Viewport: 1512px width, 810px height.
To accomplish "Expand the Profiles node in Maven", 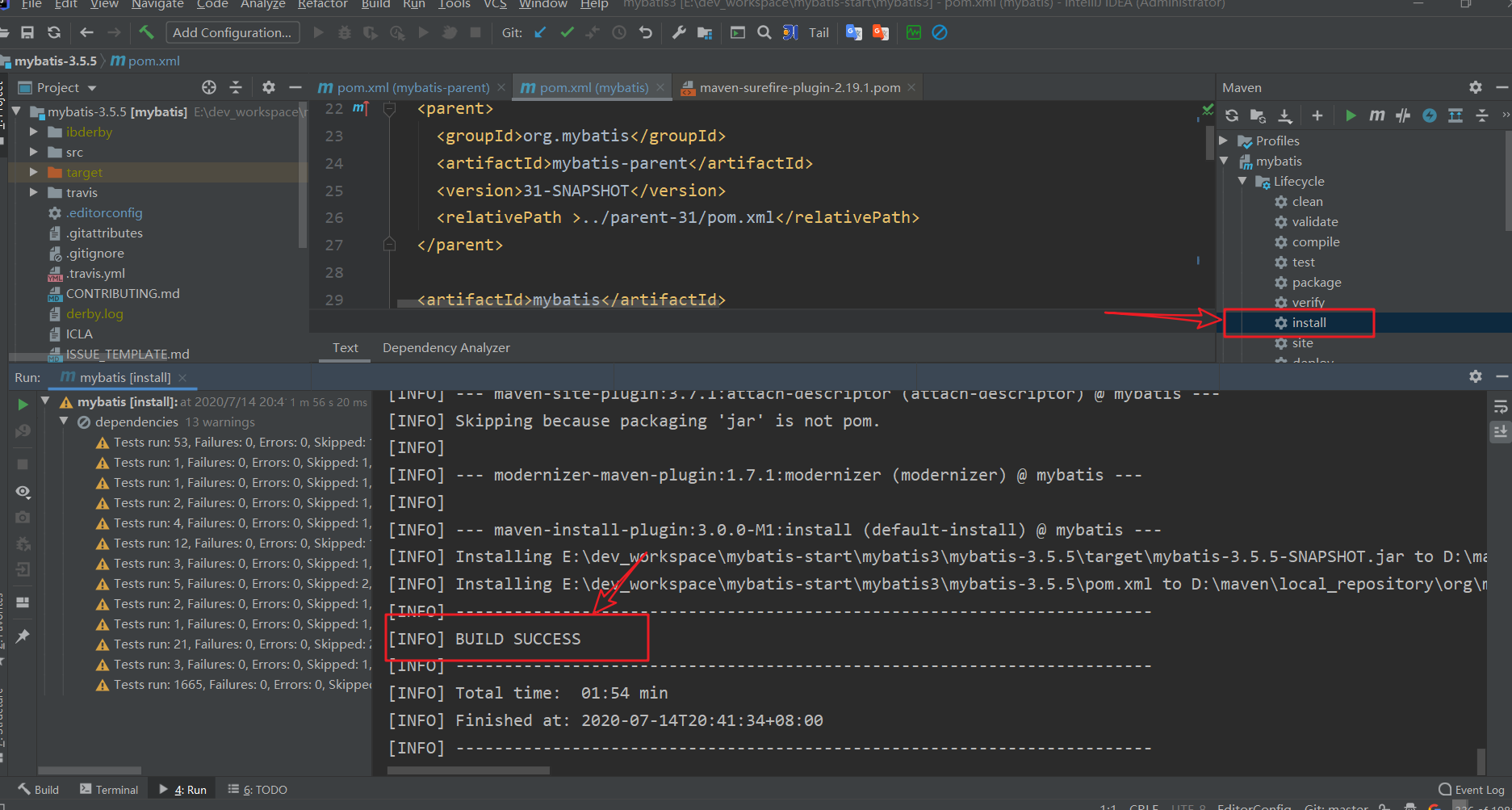I will click(x=1224, y=141).
